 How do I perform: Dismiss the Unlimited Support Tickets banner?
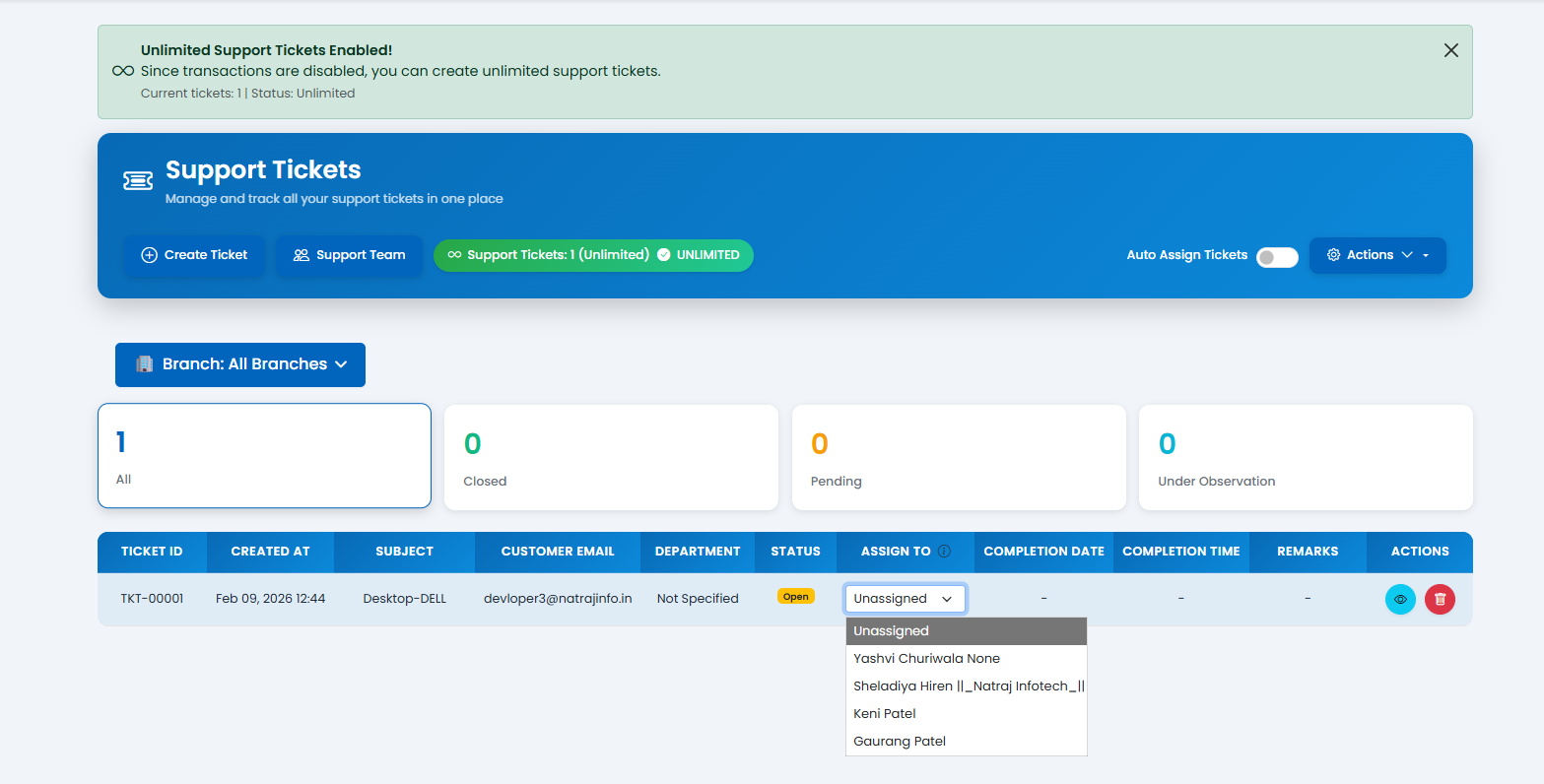[1450, 50]
